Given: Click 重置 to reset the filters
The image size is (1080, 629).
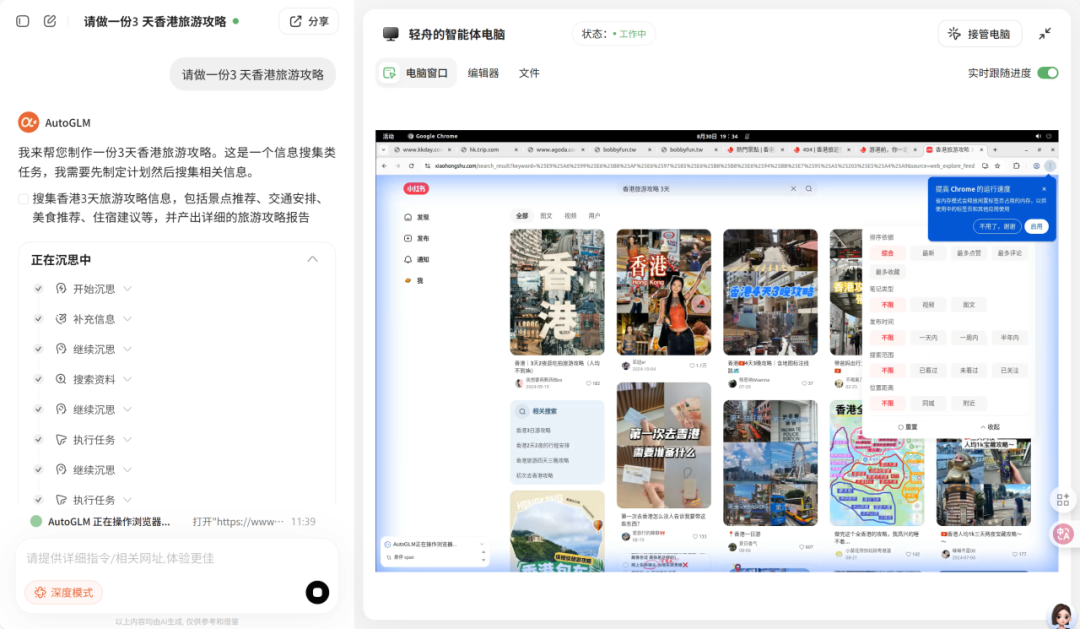Looking at the screenshot, I should [908, 427].
